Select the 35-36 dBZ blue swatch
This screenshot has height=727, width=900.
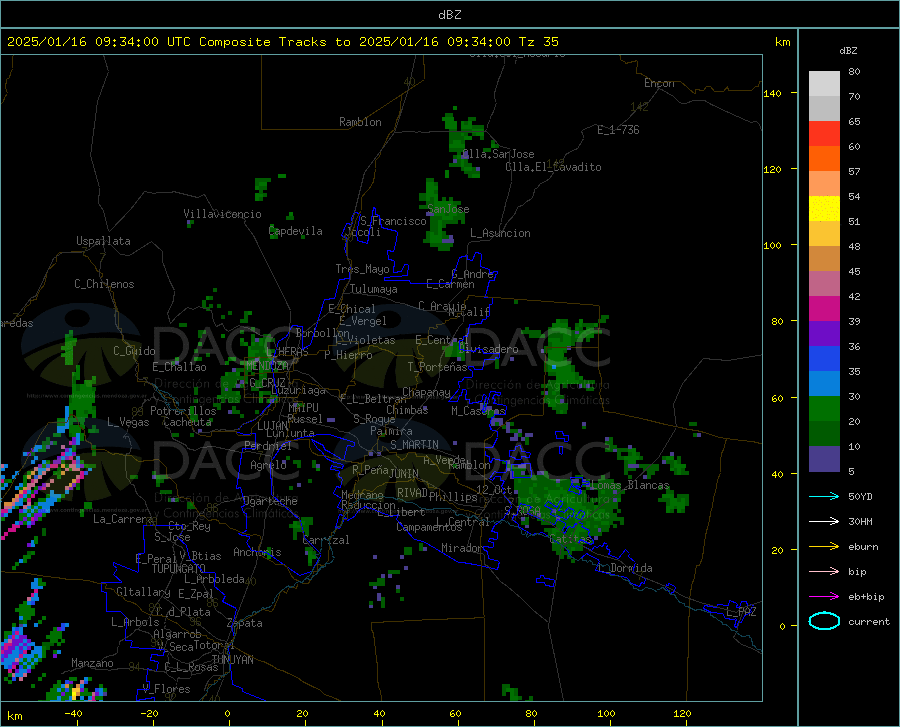[x=824, y=359]
